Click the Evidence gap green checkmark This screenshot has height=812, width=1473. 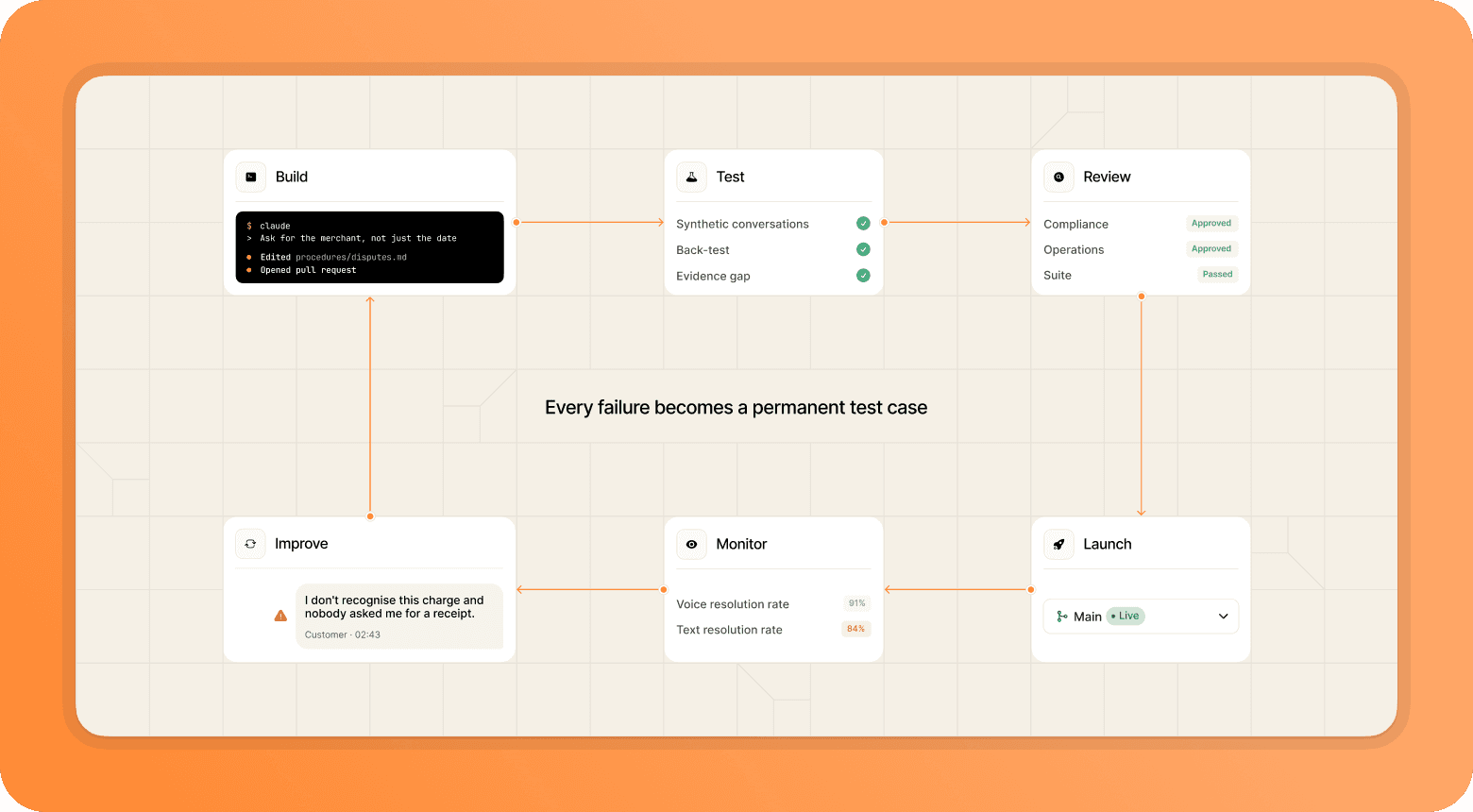[863, 276]
